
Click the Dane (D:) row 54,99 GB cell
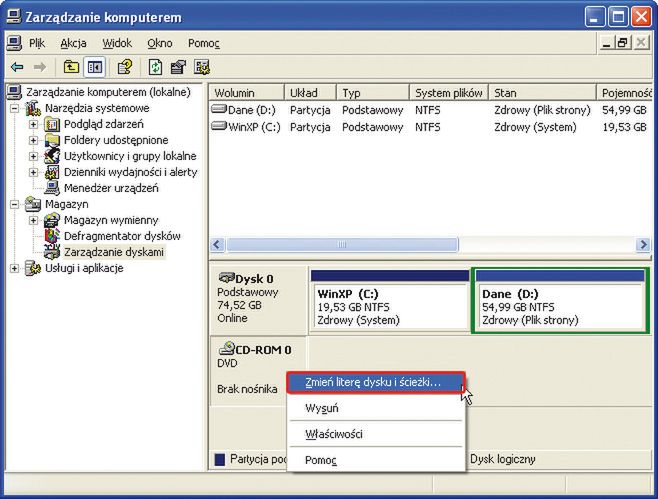tap(624, 110)
